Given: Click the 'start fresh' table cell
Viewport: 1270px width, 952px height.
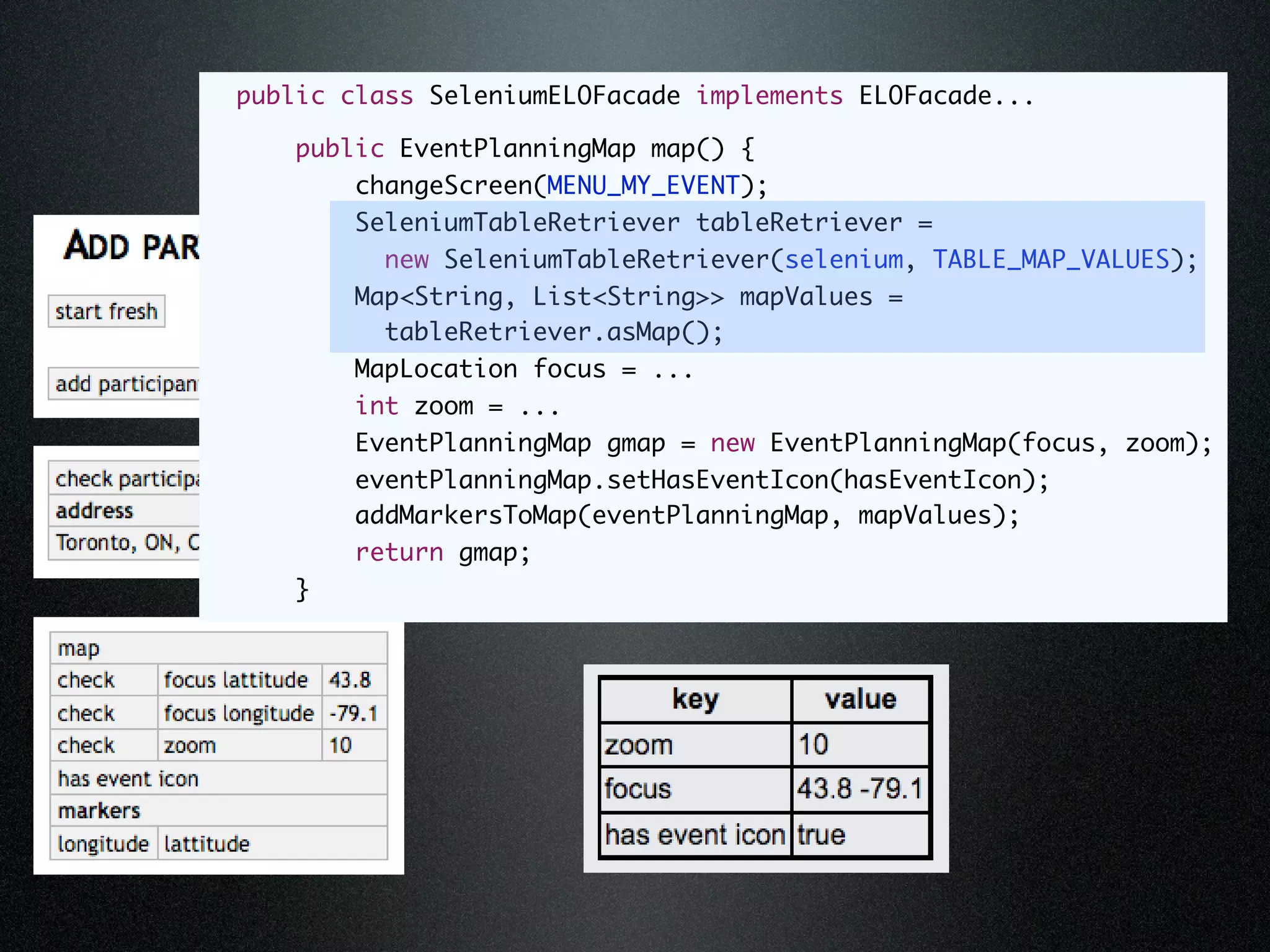Looking at the screenshot, I should click(107, 311).
